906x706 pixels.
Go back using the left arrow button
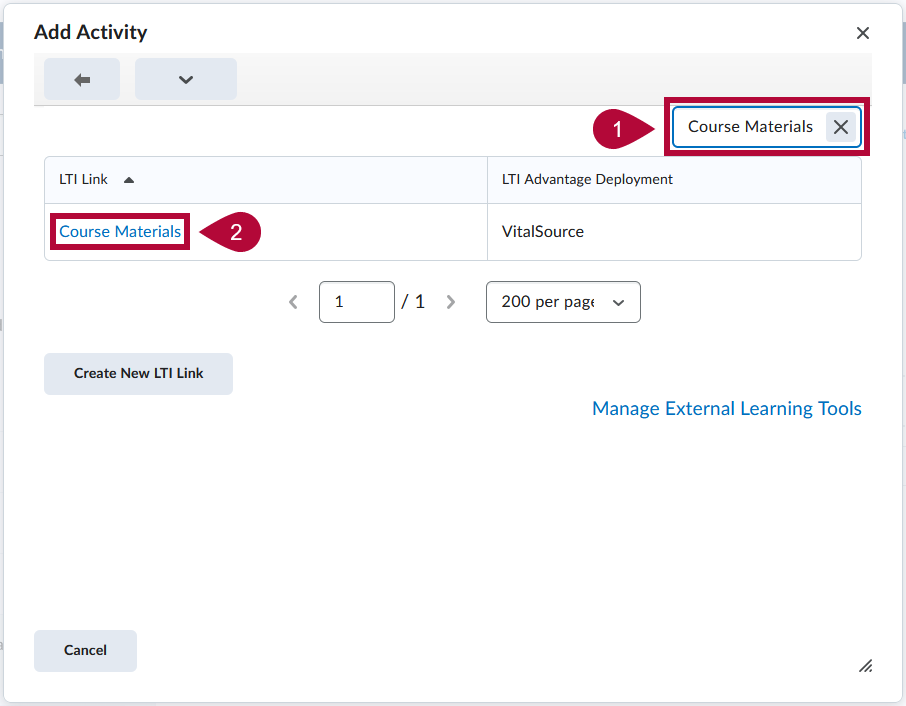tap(82, 79)
